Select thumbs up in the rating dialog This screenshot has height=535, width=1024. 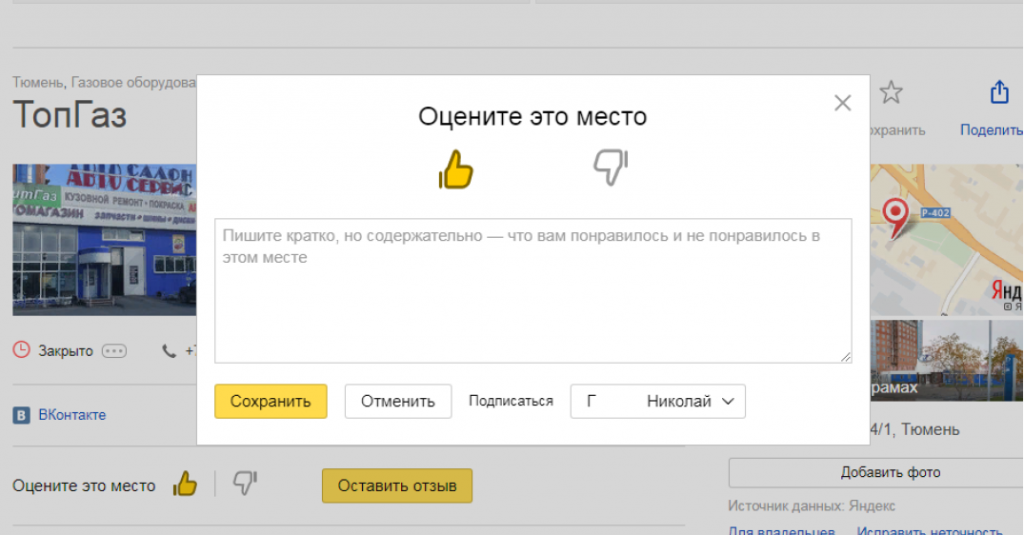456,169
